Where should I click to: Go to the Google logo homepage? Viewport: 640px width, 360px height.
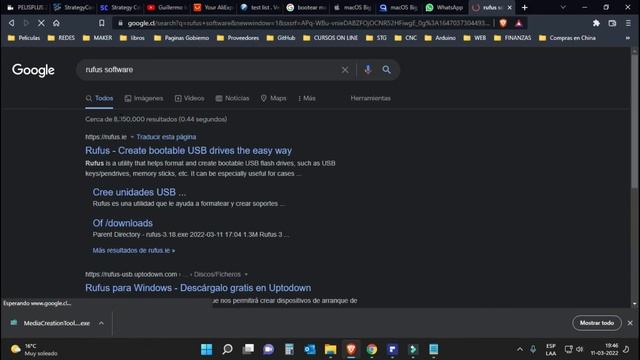[33, 70]
